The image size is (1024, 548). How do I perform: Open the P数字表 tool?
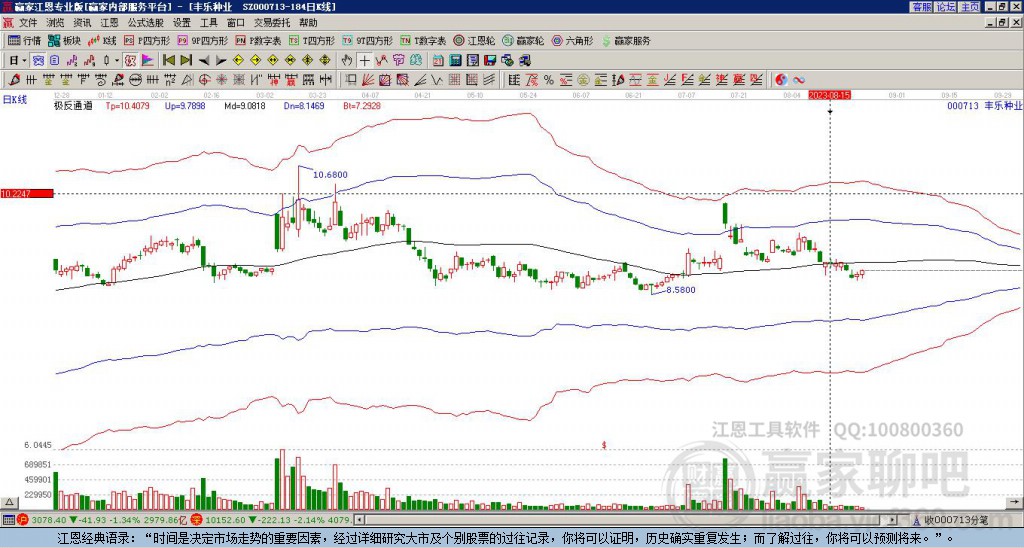pos(259,40)
